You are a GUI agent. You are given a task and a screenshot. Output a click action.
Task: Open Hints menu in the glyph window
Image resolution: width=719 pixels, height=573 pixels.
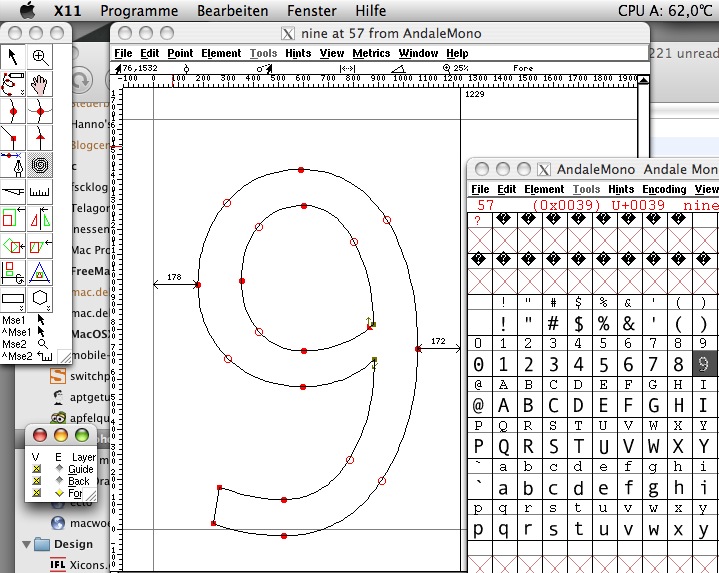[296, 53]
